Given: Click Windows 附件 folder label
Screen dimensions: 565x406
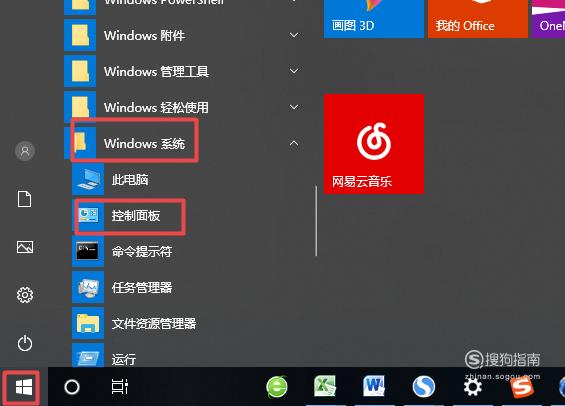Looking at the screenshot, I should click(x=144, y=35).
